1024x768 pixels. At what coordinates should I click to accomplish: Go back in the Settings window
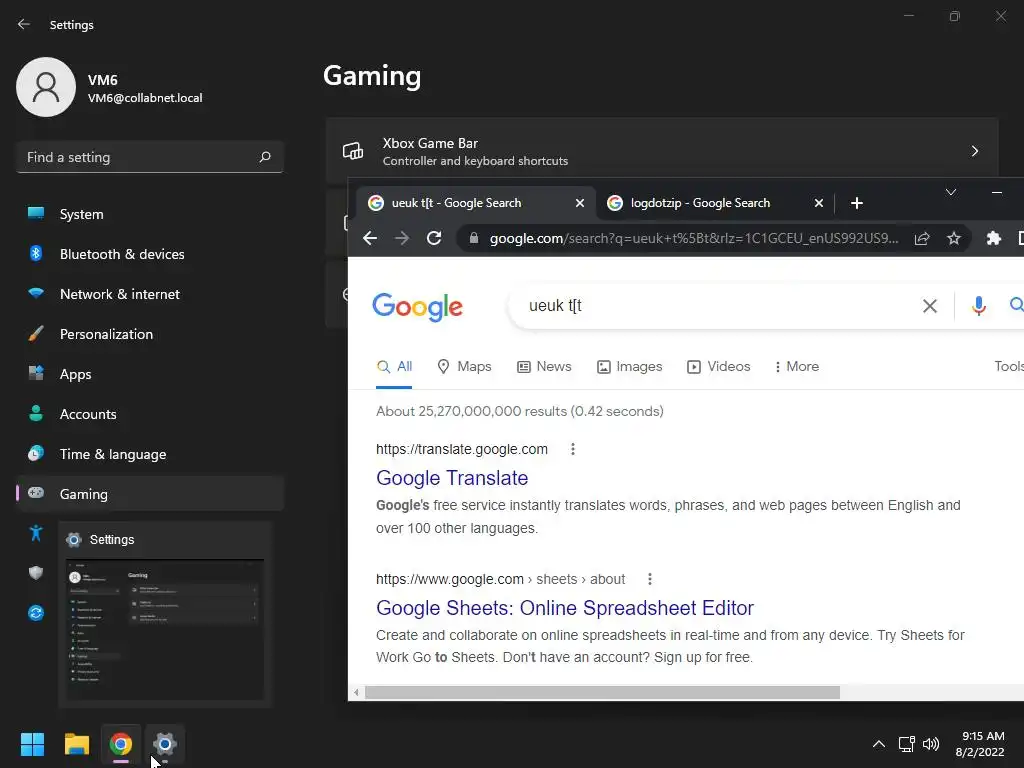pyautogui.click(x=24, y=24)
